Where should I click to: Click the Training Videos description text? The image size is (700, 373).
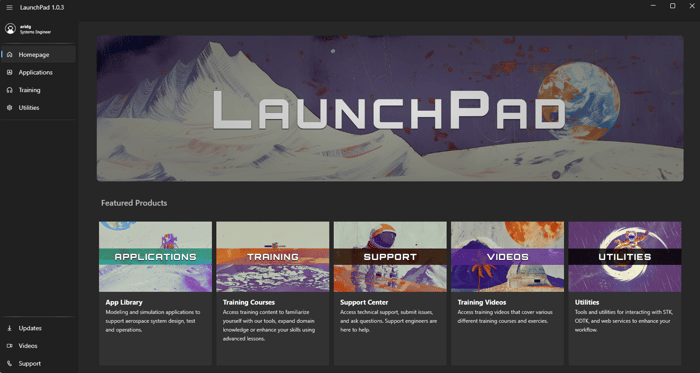pos(505,316)
